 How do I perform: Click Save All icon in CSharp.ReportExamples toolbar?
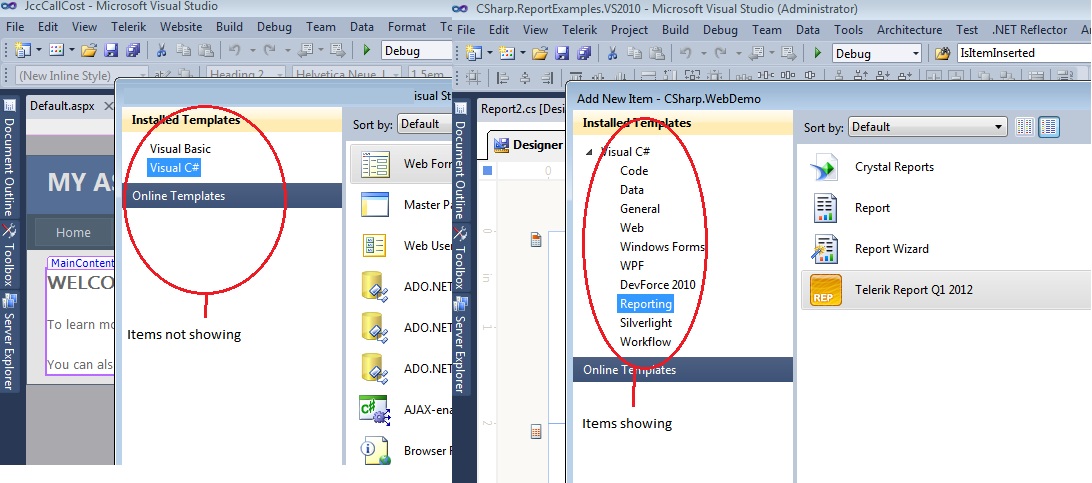click(x=584, y=54)
